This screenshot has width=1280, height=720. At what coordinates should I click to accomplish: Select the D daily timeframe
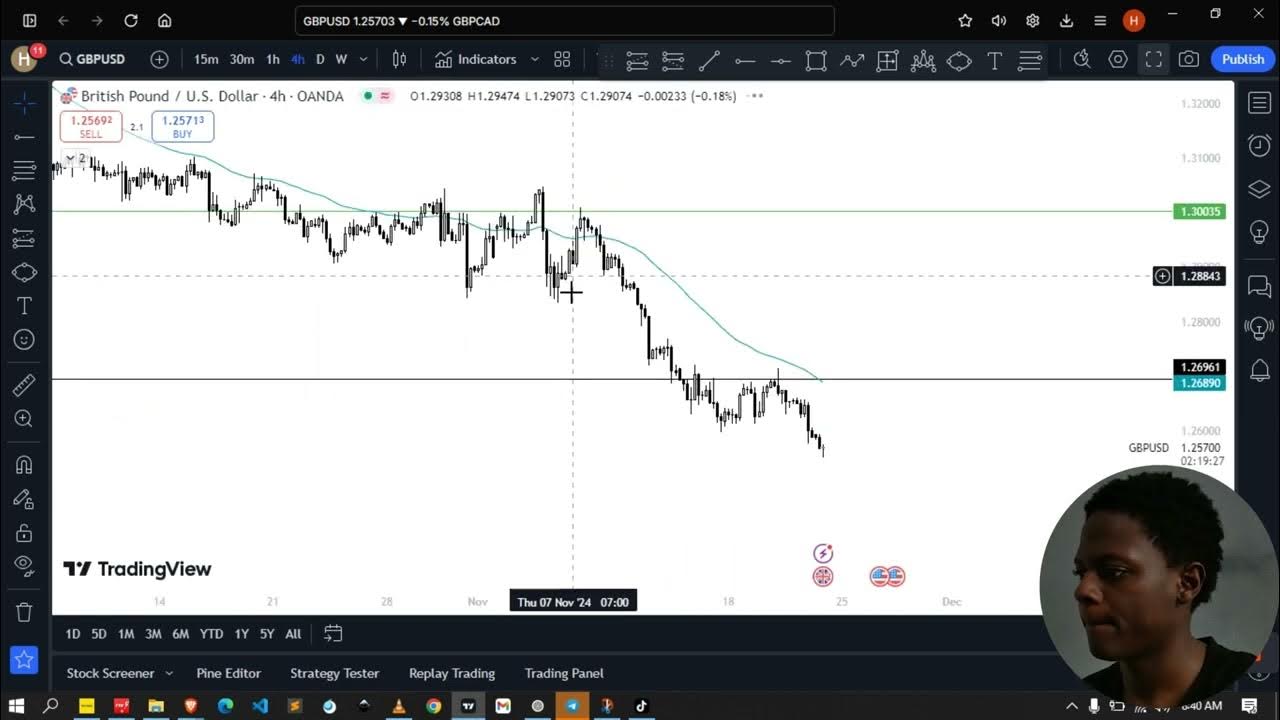click(x=320, y=59)
